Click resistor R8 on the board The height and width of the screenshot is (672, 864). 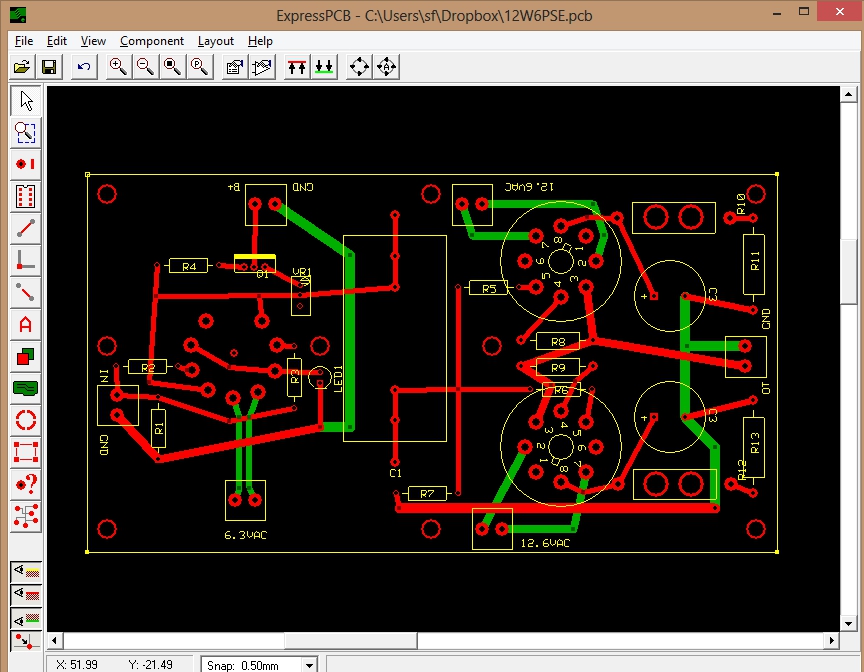558,342
